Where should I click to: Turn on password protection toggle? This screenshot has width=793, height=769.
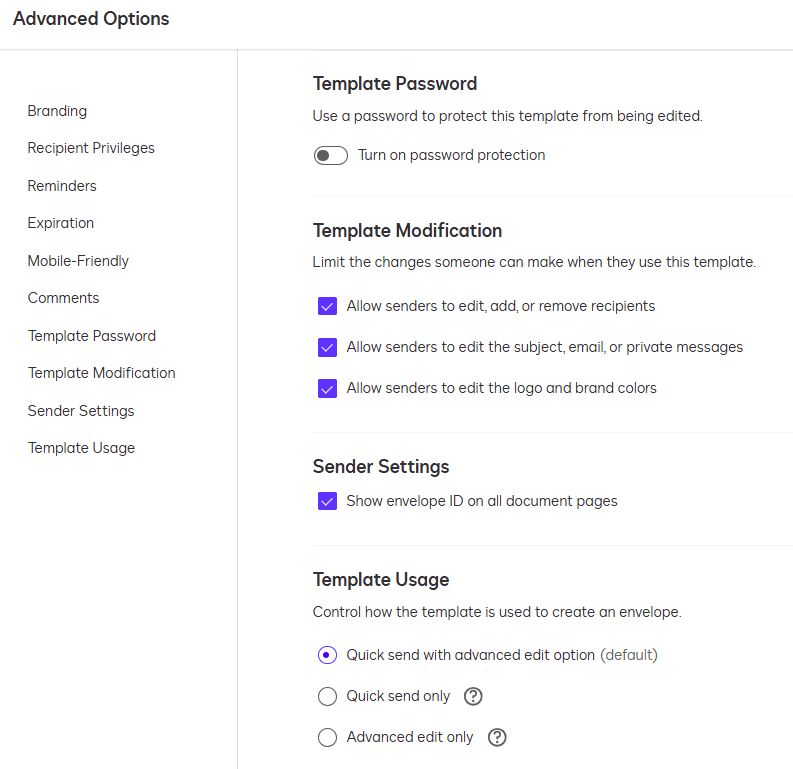coord(330,156)
